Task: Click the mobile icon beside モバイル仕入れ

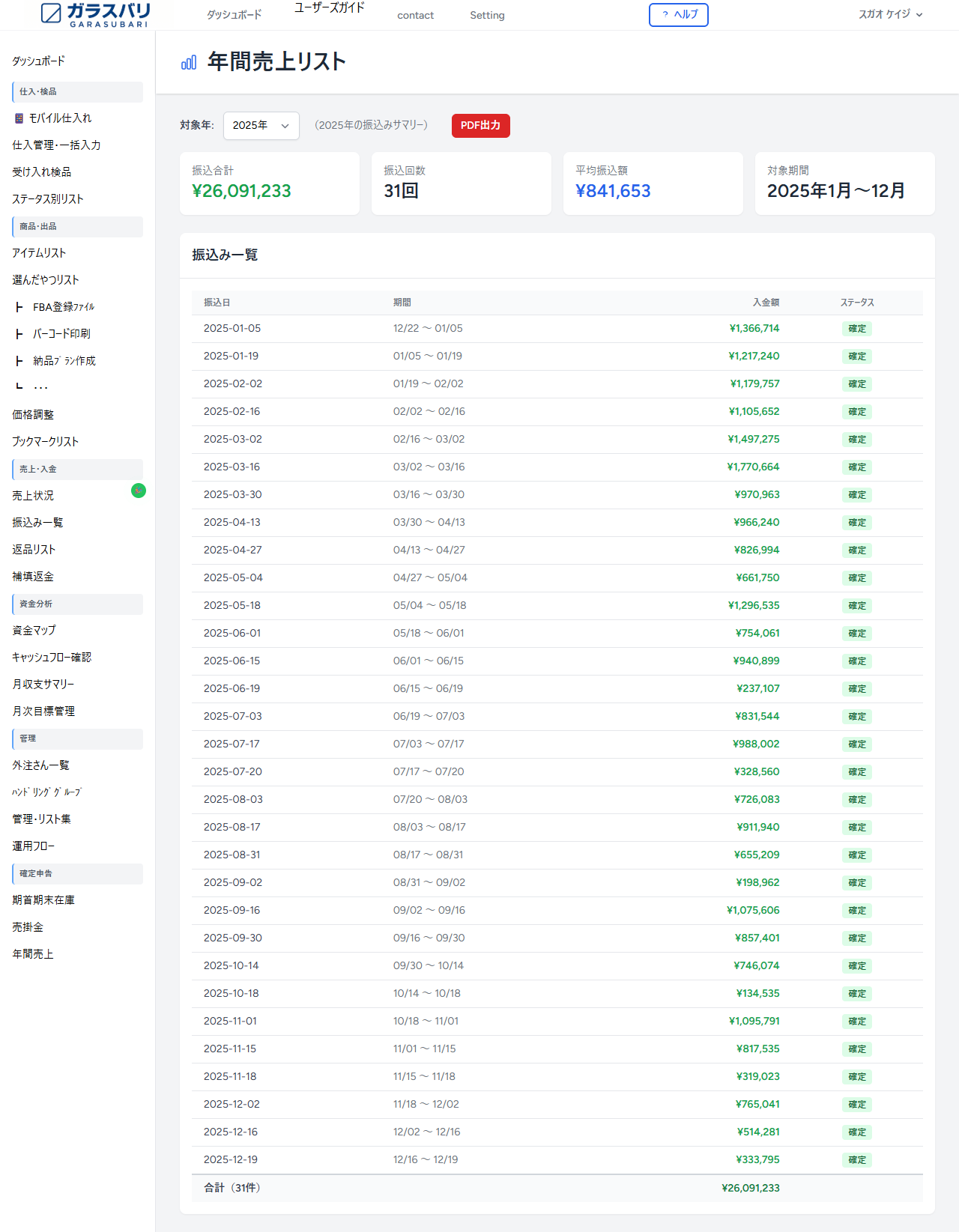Action: [19, 118]
